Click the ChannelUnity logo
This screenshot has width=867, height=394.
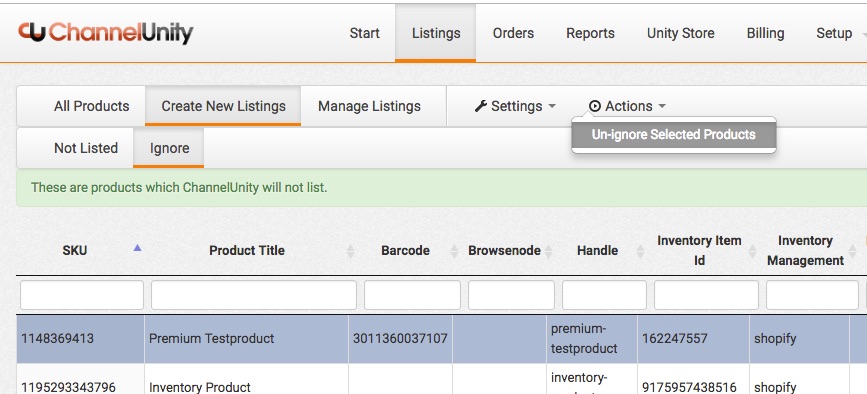tap(105, 33)
